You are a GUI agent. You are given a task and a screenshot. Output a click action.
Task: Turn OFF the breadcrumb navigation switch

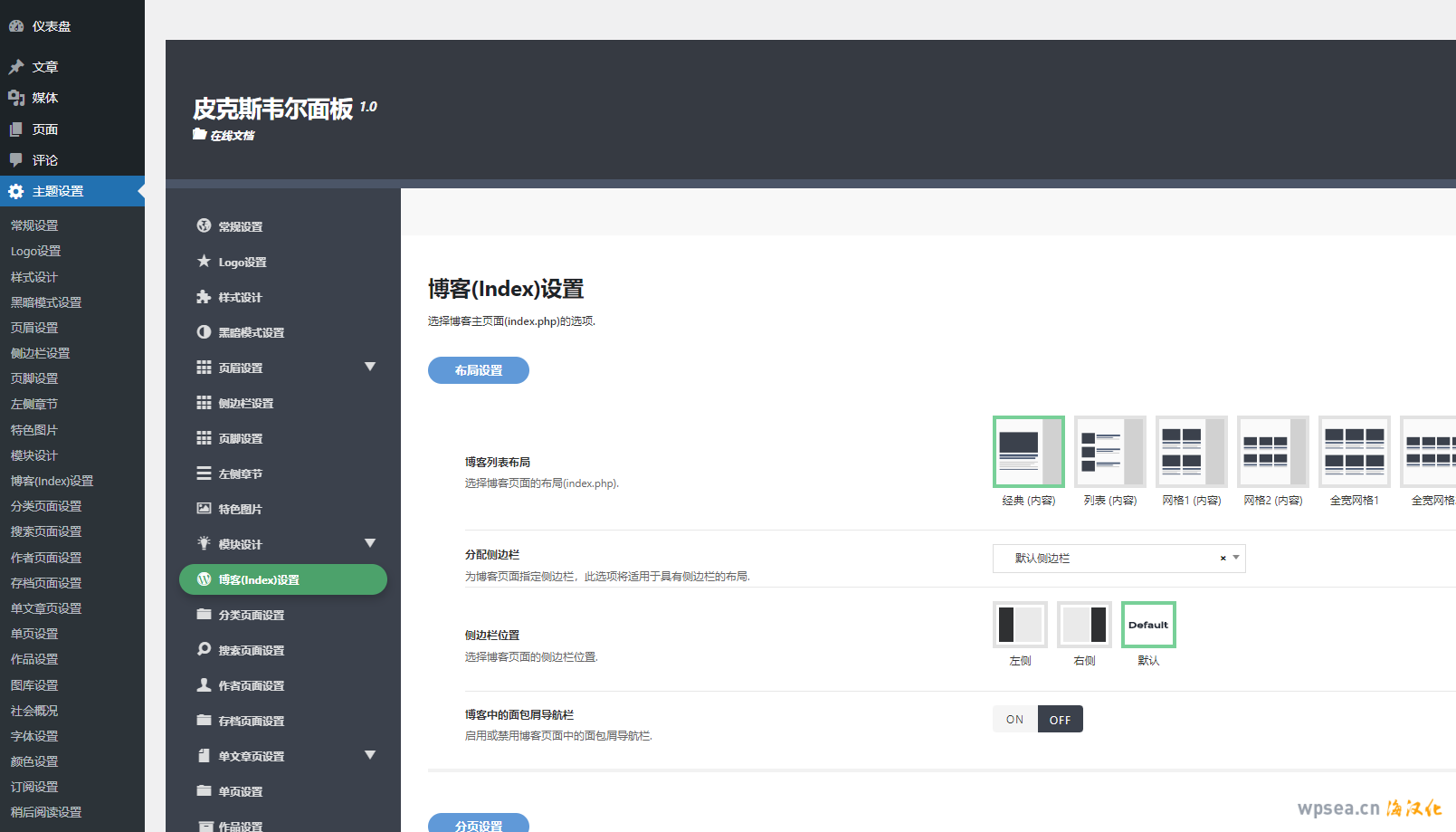(1060, 720)
